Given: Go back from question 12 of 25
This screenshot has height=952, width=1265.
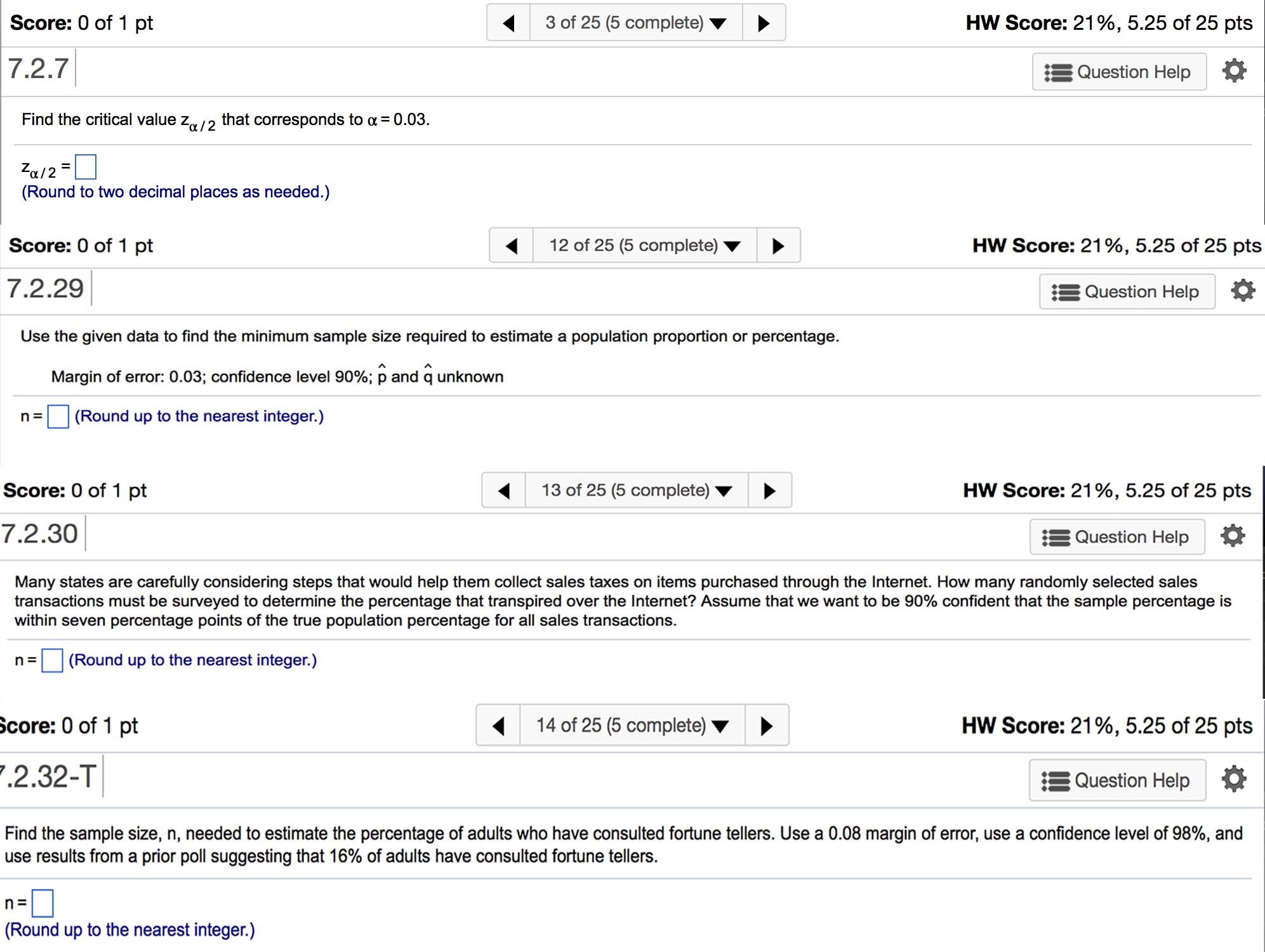Looking at the screenshot, I should [x=512, y=246].
